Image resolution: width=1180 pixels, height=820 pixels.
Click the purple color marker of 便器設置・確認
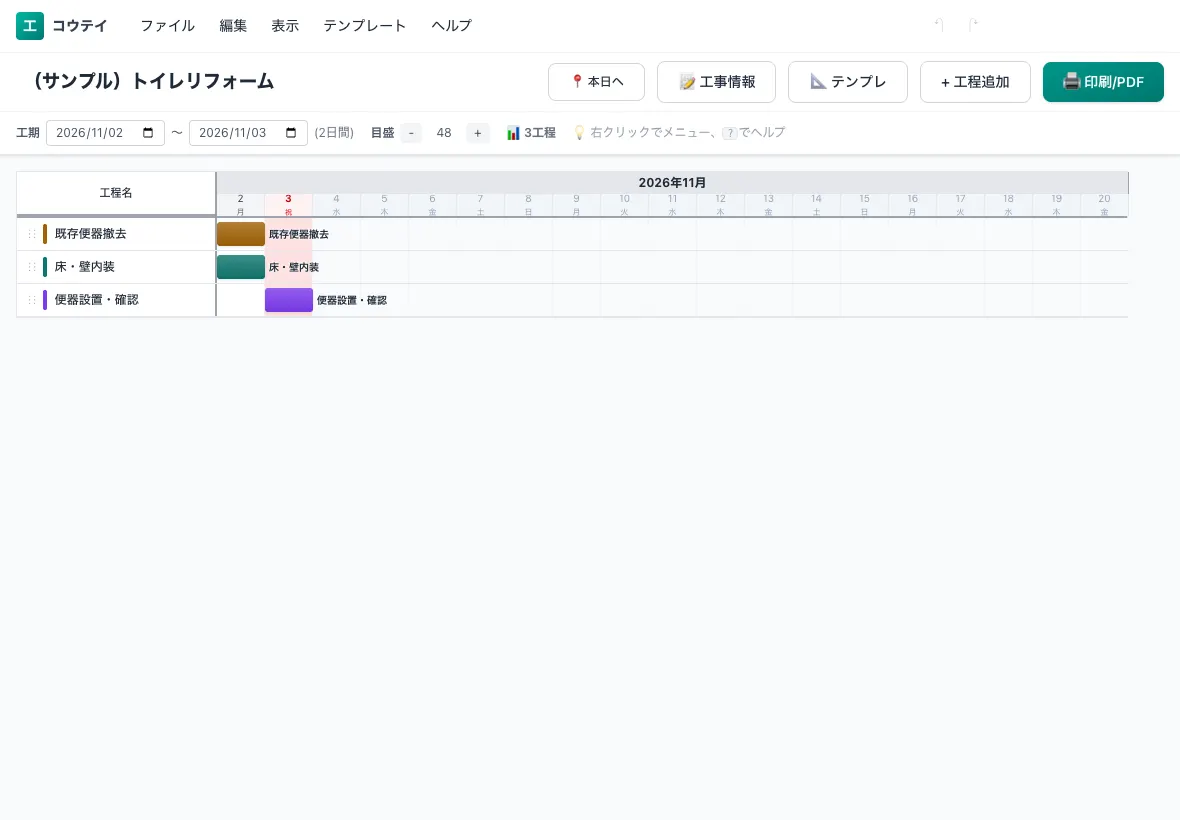click(x=45, y=300)
